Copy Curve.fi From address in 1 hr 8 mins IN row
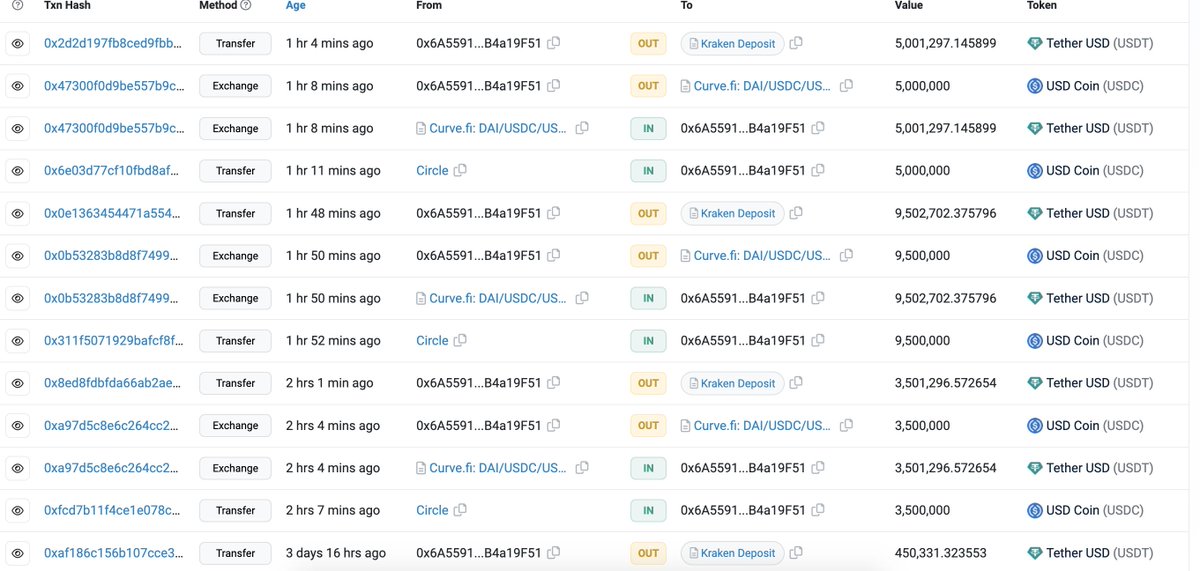The image size is (1200, 571). [x=582, y=128]
